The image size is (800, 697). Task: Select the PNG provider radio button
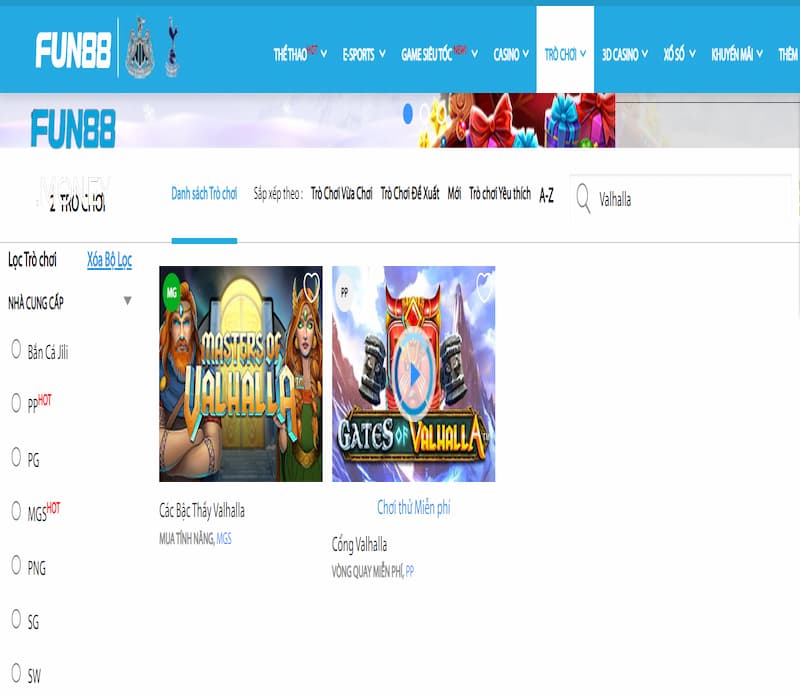point(16,565)
